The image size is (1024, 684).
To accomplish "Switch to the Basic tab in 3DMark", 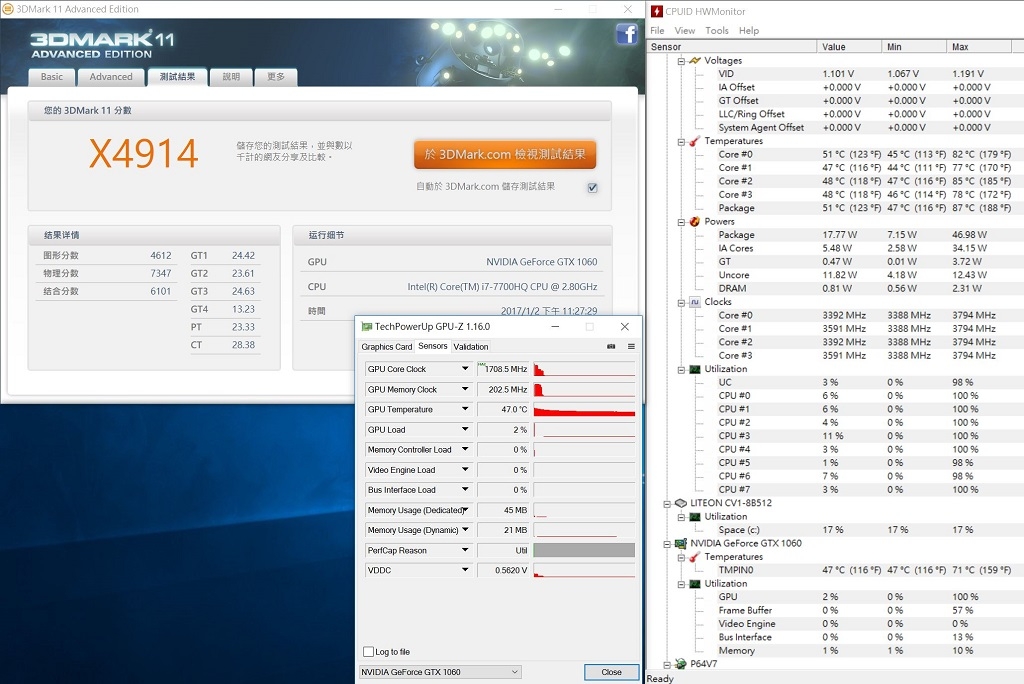I will coord(52,77).
